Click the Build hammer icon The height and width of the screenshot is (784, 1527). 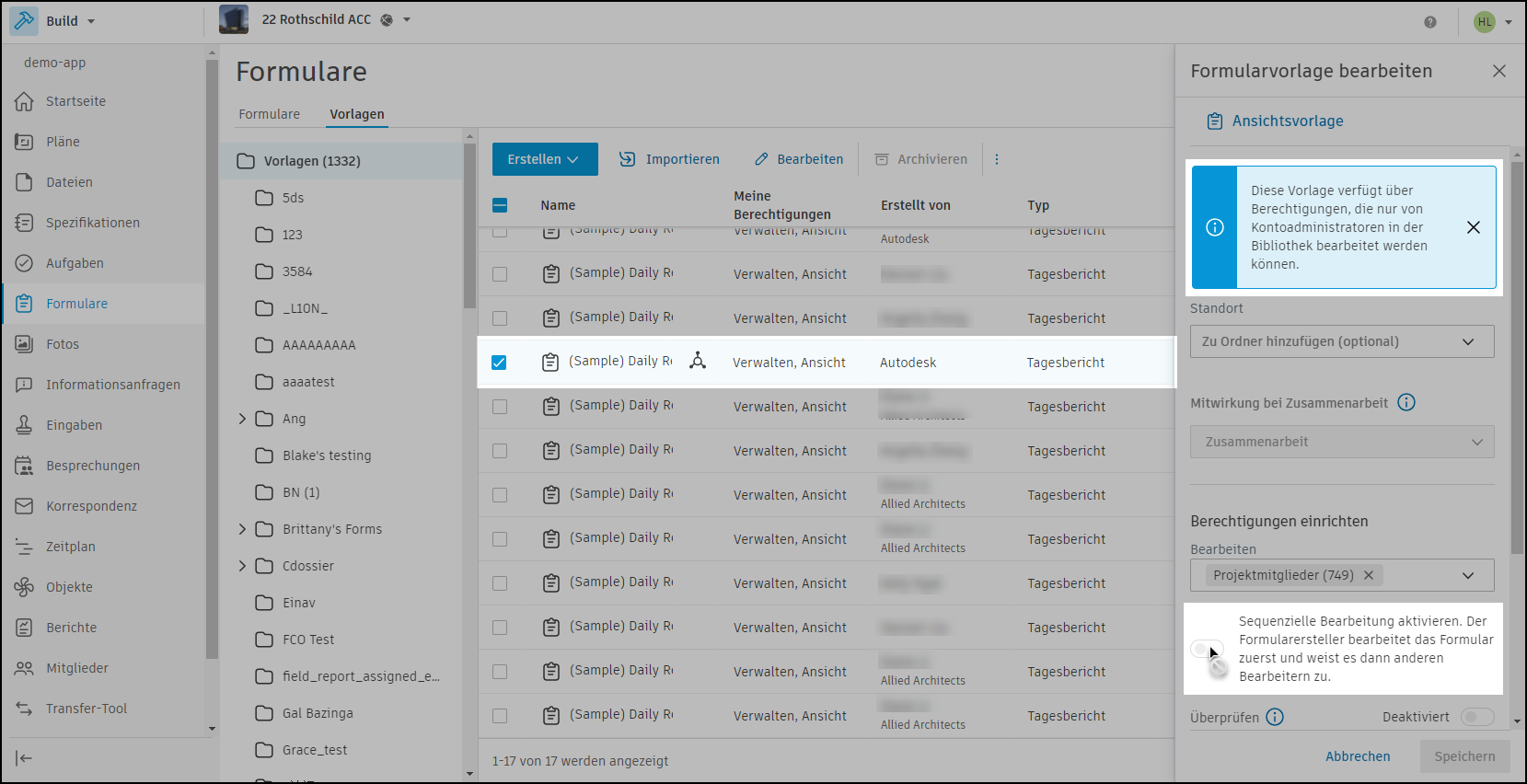pos(24,20)
